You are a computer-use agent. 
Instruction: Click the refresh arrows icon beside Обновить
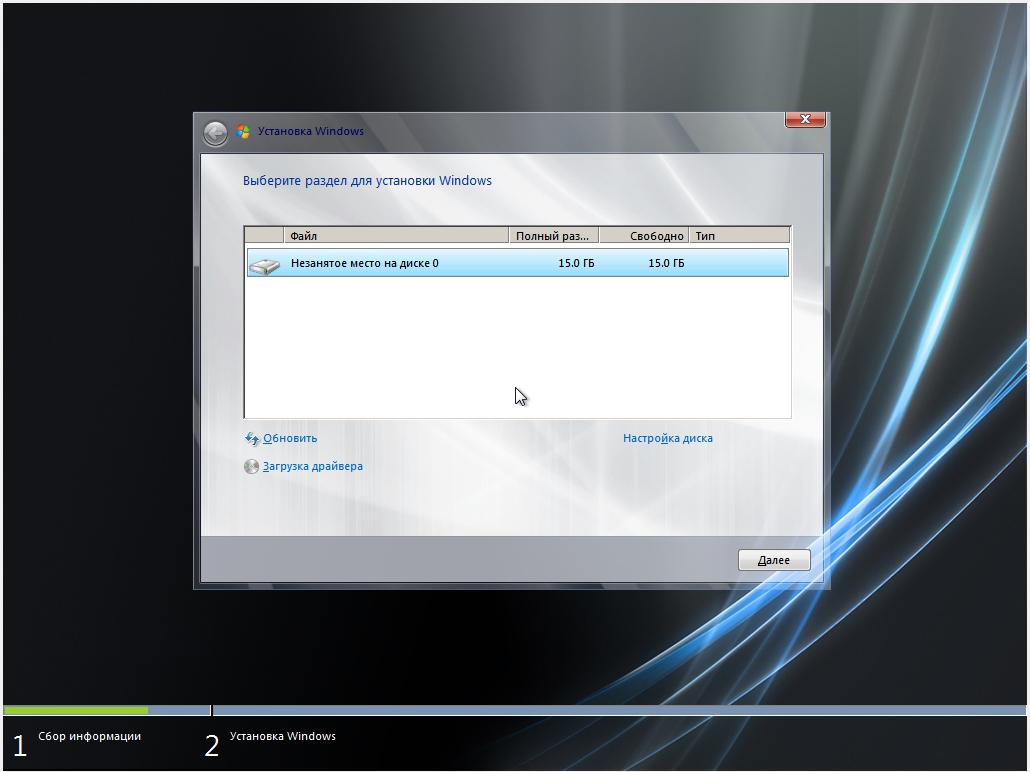pos(252,438)
